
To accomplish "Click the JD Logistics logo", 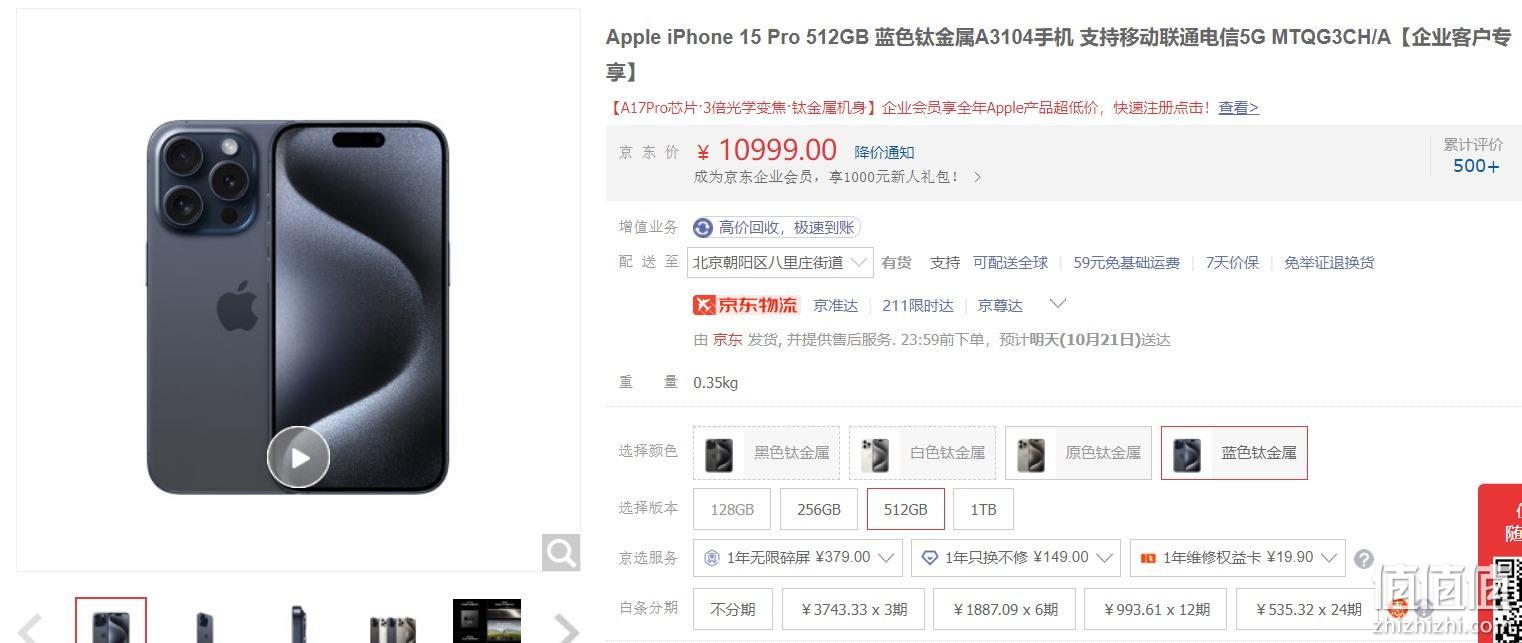I will (746, 305).
